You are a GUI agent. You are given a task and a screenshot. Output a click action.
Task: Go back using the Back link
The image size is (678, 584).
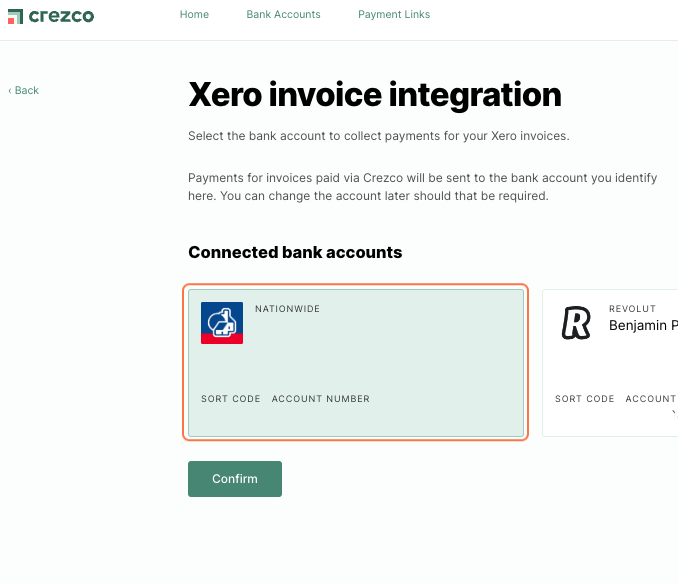coord(24,90)
